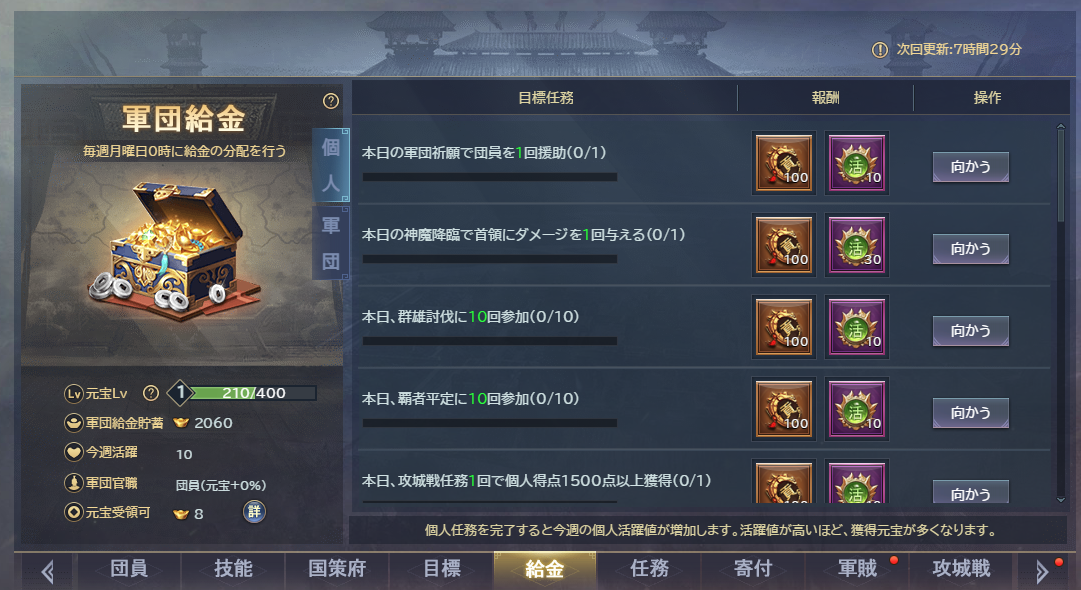The width and height of the screenshot is (1081, 590).
Task: Click 向かう for 群雄討伐 task
Action: pyautogui.click(x=971, y=331)
